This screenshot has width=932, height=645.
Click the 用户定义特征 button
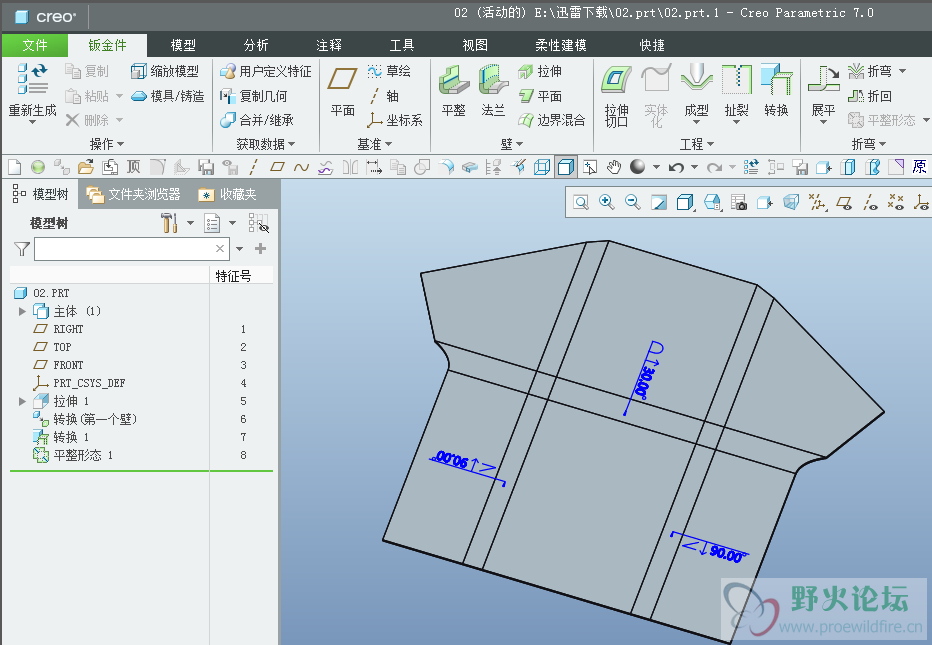265,72
